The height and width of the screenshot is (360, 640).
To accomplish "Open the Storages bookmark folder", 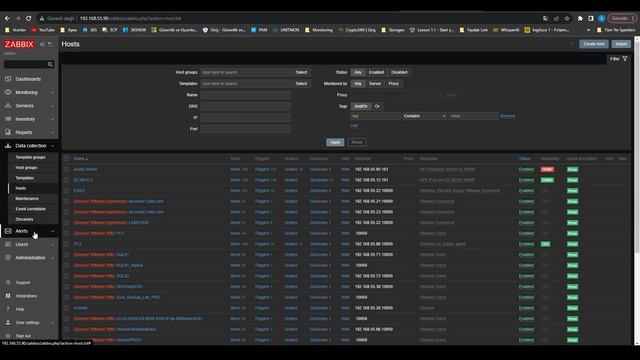I will 393,30.
